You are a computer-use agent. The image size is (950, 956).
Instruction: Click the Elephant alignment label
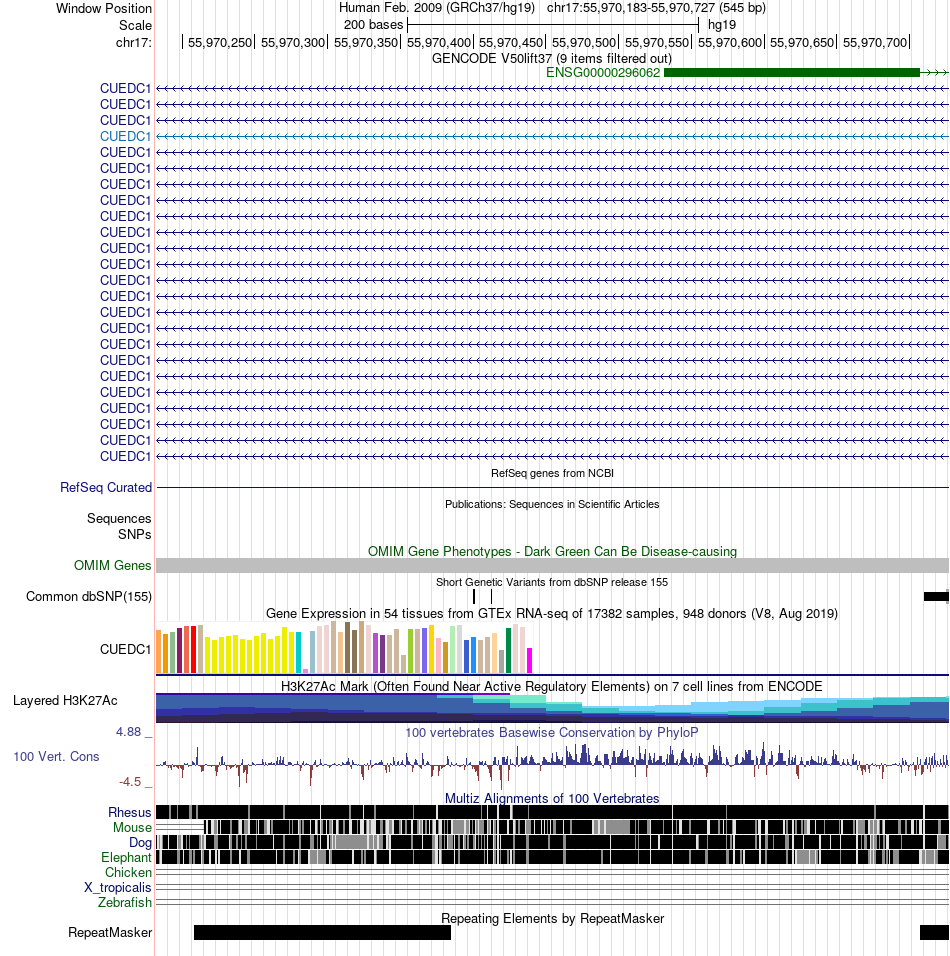126,858
